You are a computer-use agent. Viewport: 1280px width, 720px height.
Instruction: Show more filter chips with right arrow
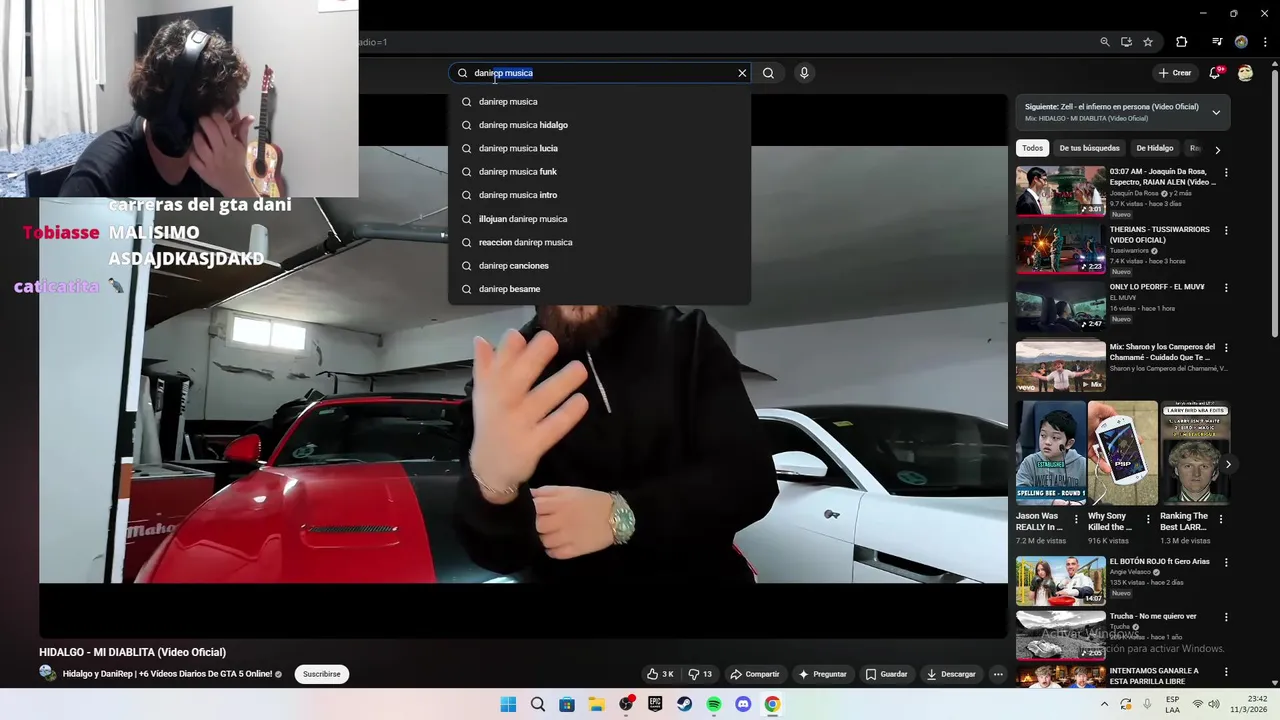click(1217, 149)
